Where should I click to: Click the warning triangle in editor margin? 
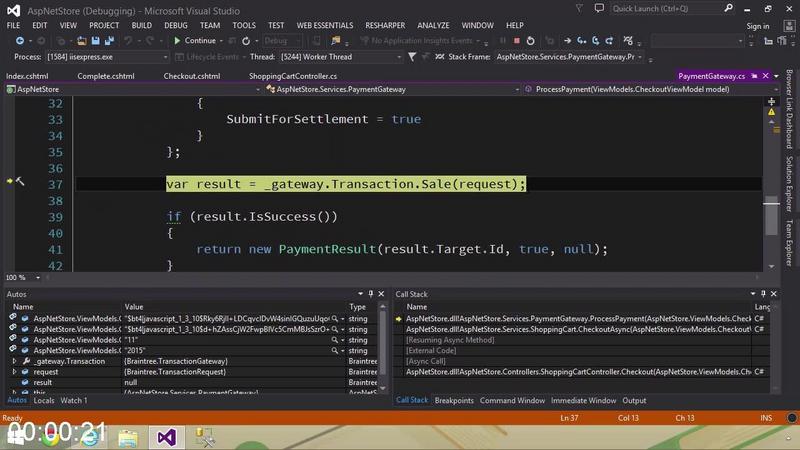click(x=771, y=112)
